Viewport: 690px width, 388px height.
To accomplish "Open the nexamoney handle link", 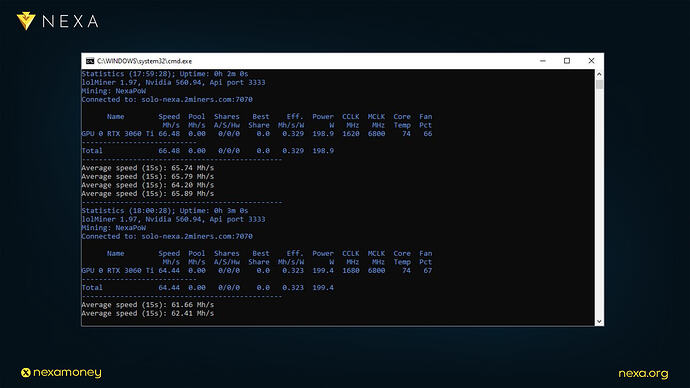I will pos(67,373).
